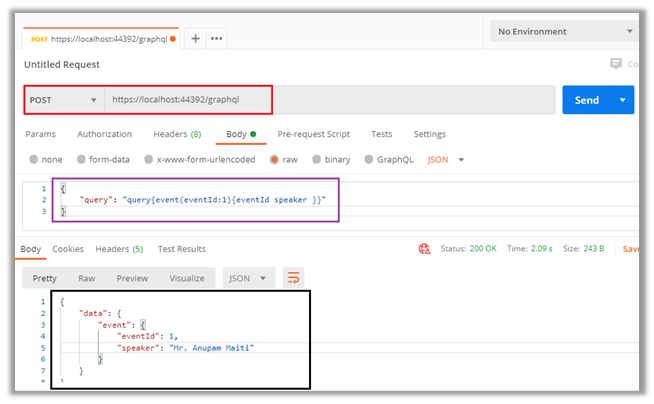The height and width of the screenshot is (404, 654).
Task: Click the "speaker" response line
Action: pyautogui.click(x=186, y=348)
